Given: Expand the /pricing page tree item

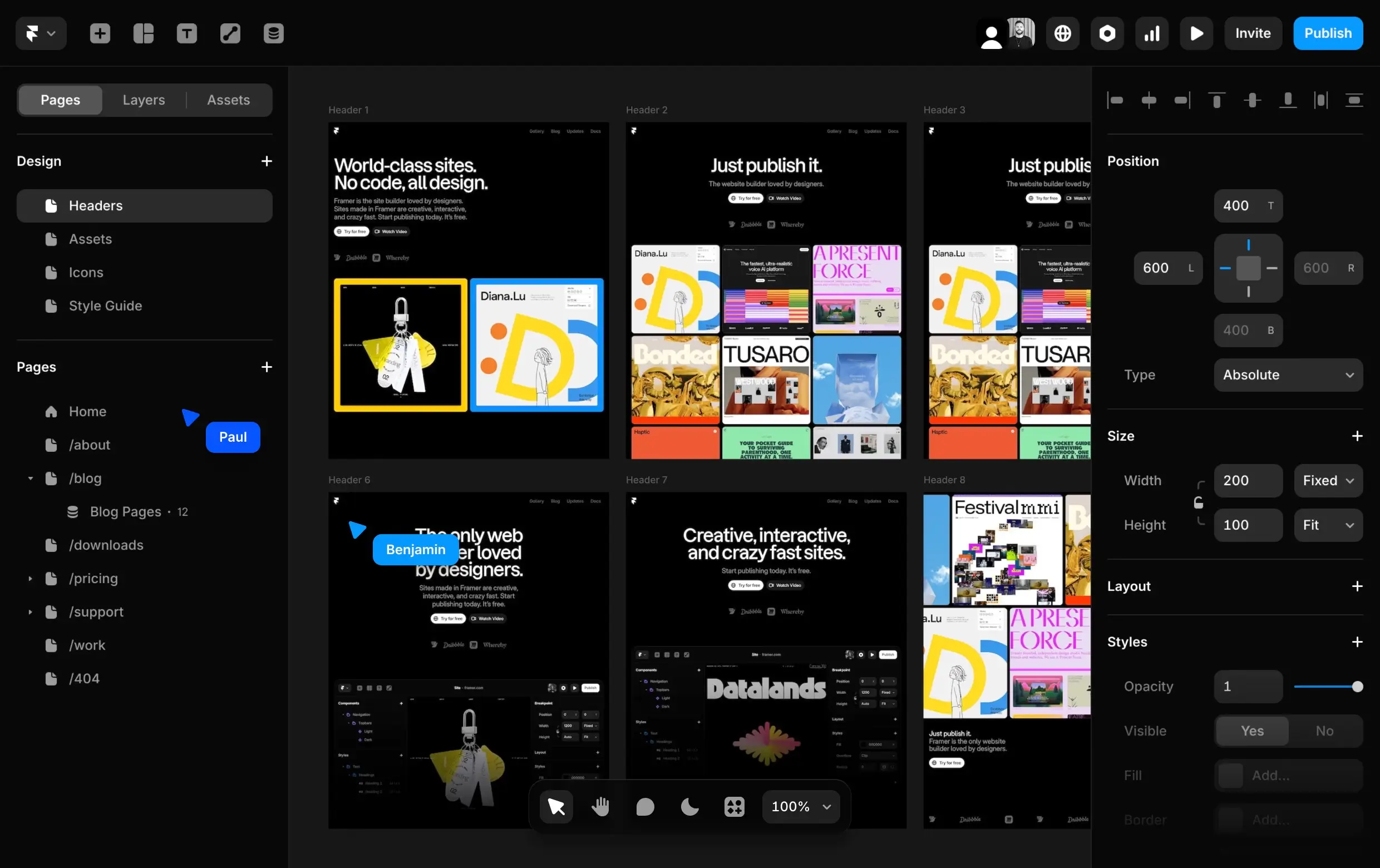Looking at the screenshot, I should 31,579.
